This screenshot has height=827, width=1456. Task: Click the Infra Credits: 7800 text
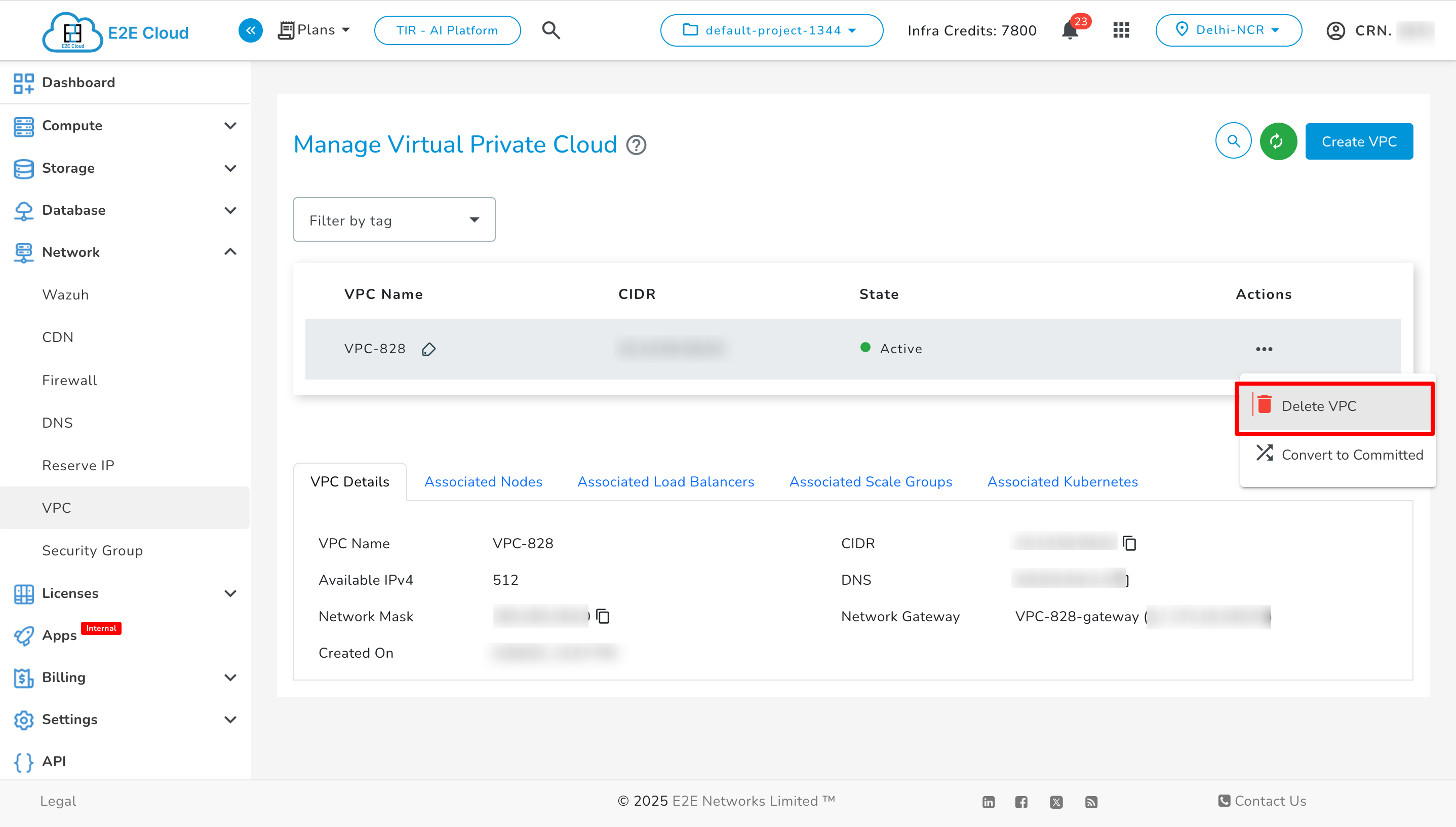(x=972, y=31)
